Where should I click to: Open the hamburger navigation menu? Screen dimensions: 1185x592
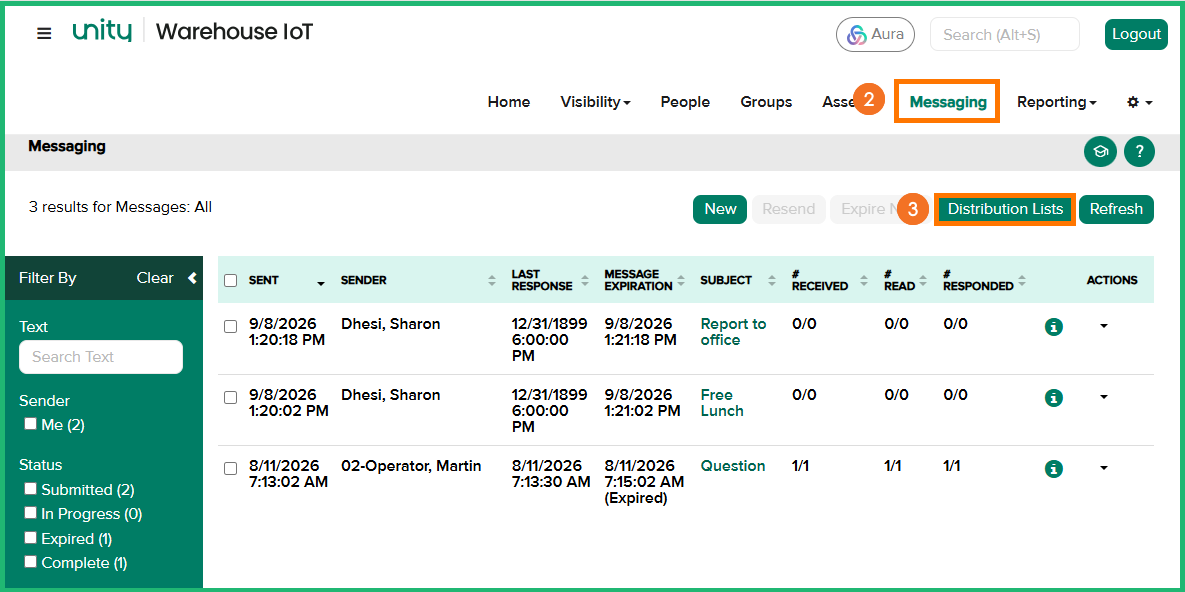[x=45, y=33]
